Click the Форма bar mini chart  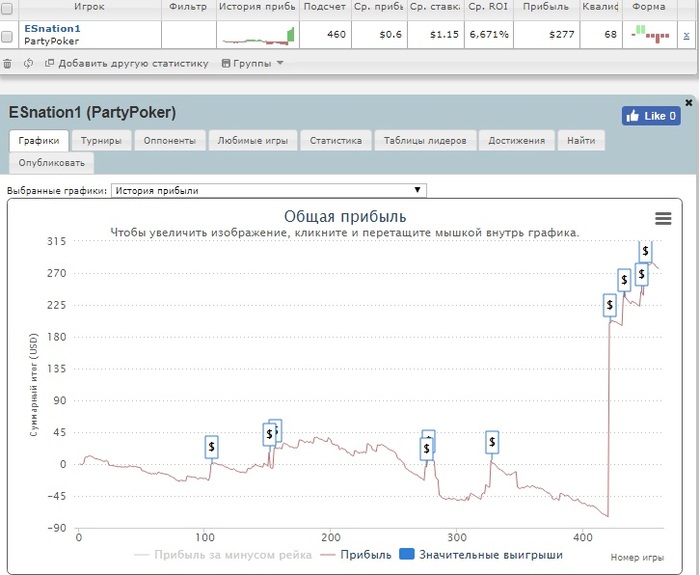click(650, 34)
